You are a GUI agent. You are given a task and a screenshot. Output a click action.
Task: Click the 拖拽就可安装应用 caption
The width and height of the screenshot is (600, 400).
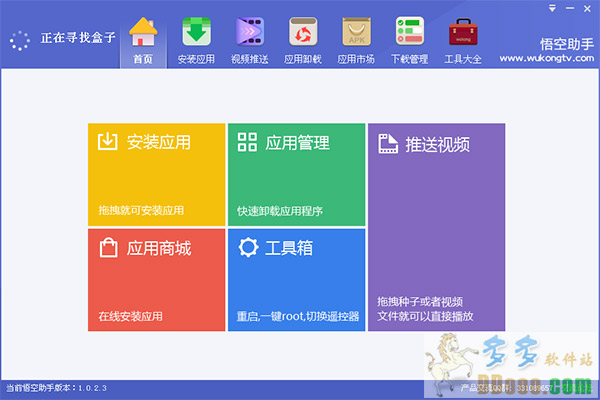coord(141,210)
